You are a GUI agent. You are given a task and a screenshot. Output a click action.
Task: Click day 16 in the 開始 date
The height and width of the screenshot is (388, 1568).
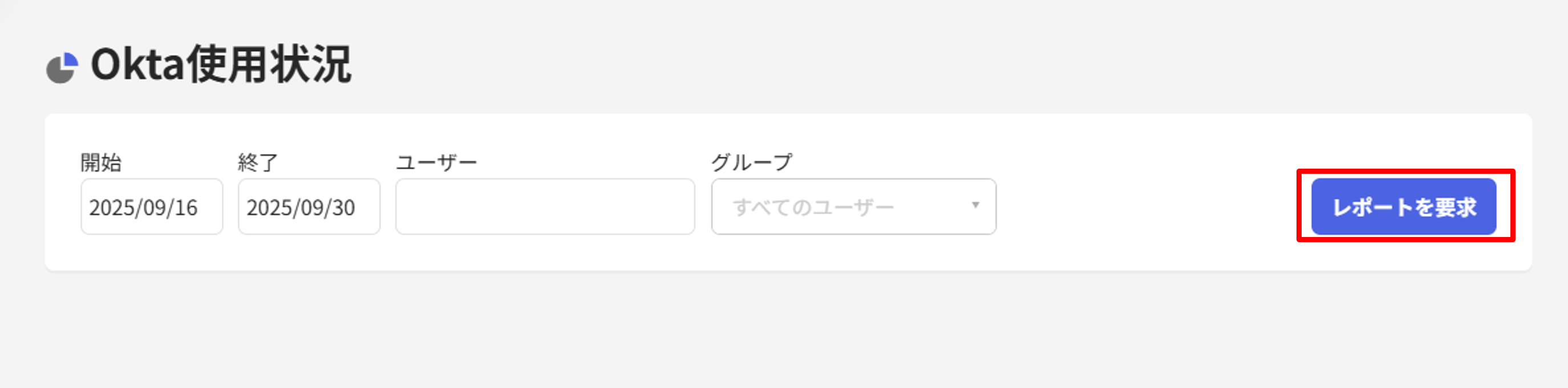click(187, 208)
